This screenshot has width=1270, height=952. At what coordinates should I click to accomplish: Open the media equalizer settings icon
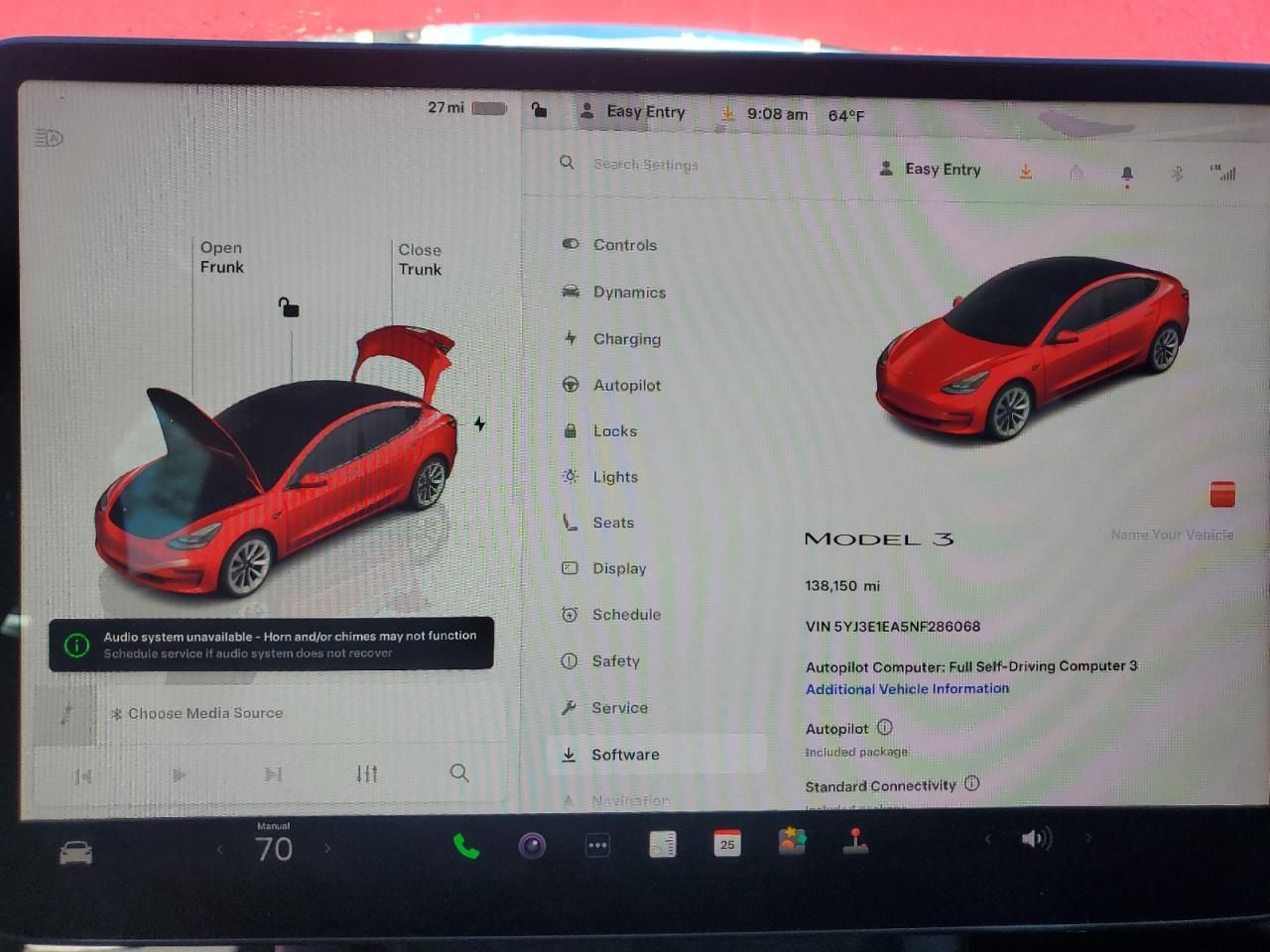pyautogui.click(x=367, y=773)
